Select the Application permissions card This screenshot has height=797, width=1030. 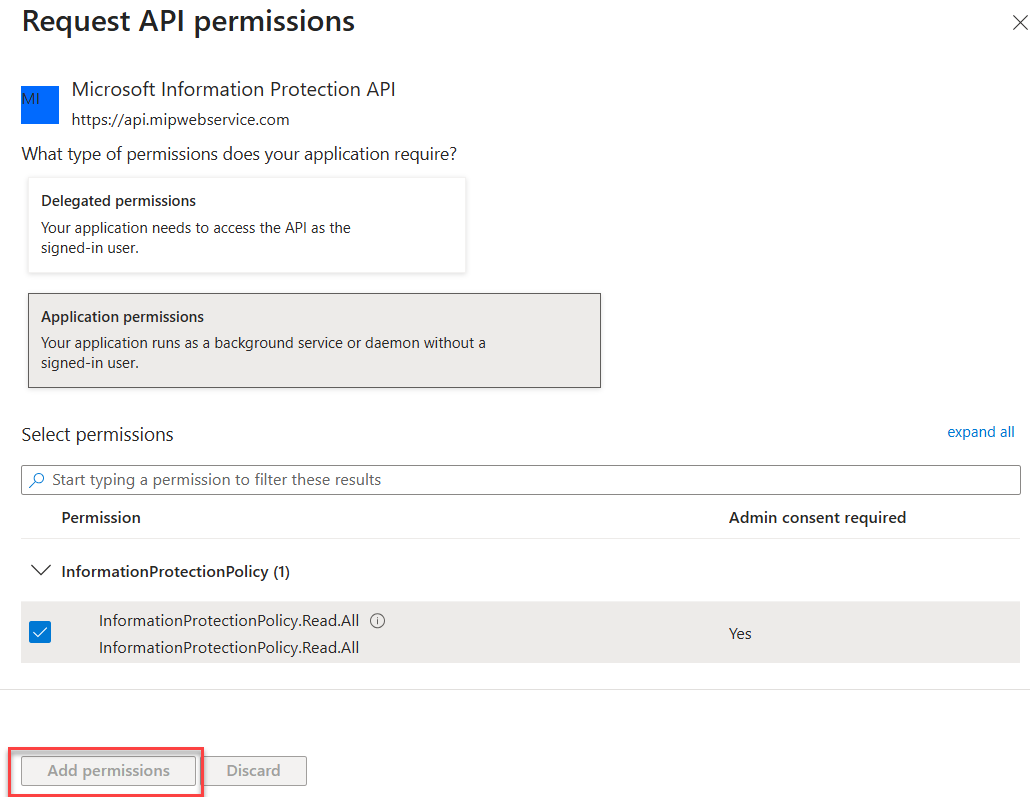314,340
